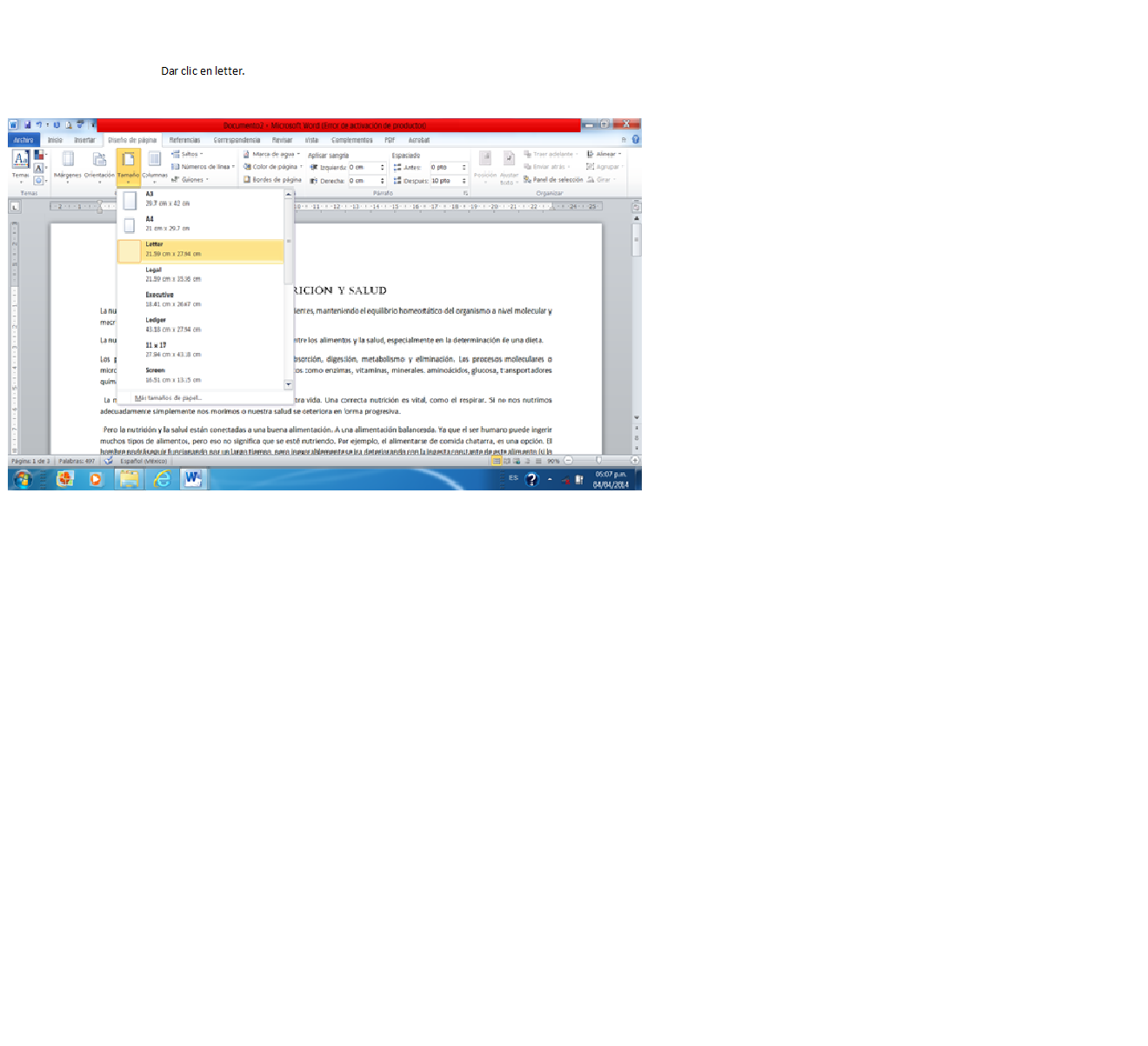The image size is (1148, 1046).
Task: Click the Derecha indent field
Action: point(367,181)
